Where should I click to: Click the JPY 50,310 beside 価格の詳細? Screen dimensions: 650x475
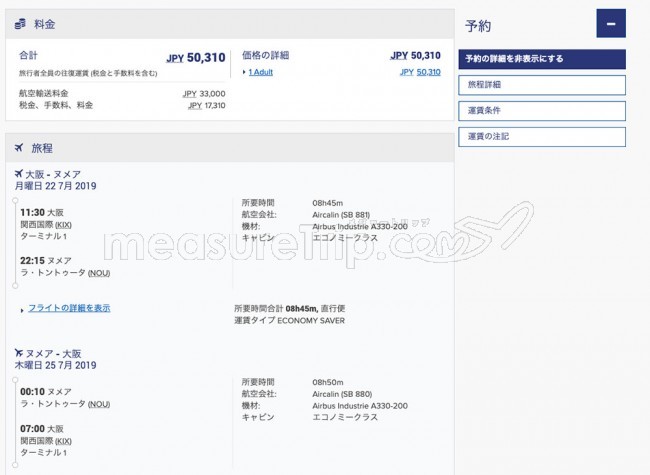pos(414,56)
